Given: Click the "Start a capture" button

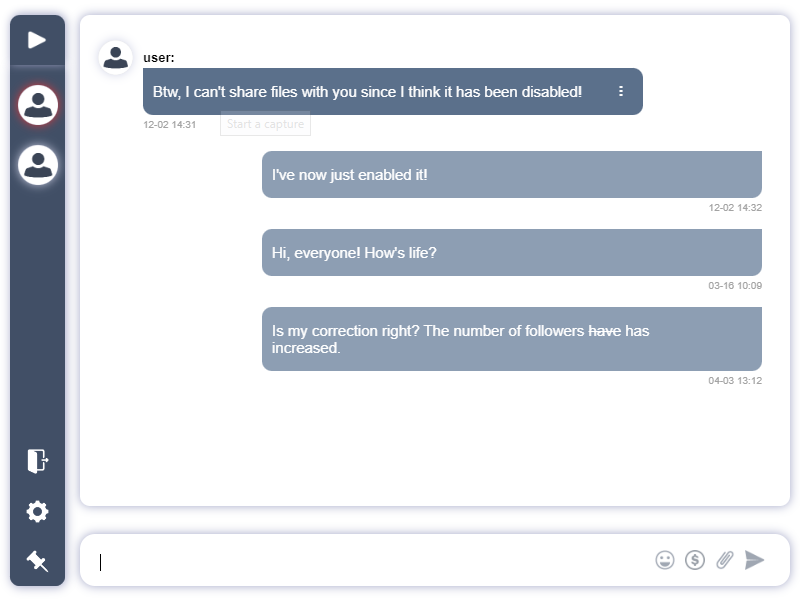Looking at the screenshot, I should pyautogui.click(x=265, y=124).
